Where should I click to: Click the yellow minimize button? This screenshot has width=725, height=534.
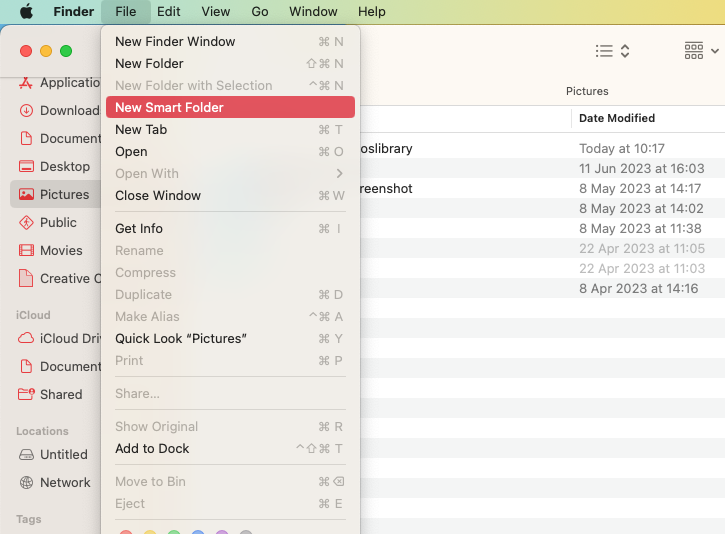[x=46, y=51]
